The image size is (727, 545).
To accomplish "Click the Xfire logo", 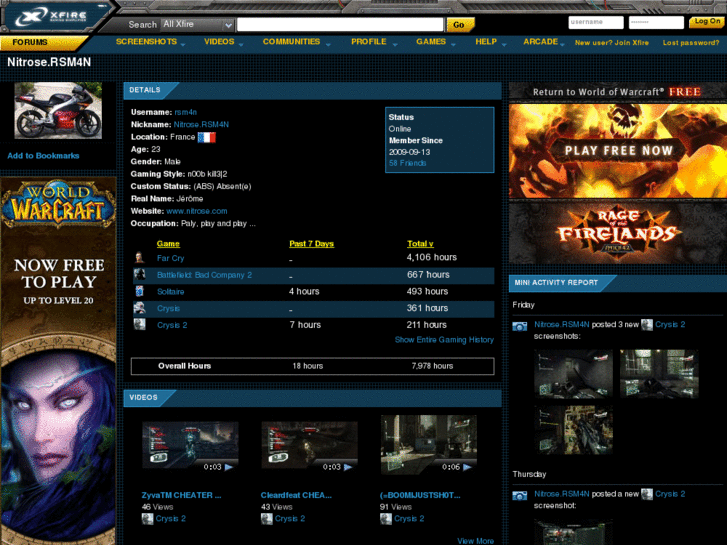I will tap(52, 17).
